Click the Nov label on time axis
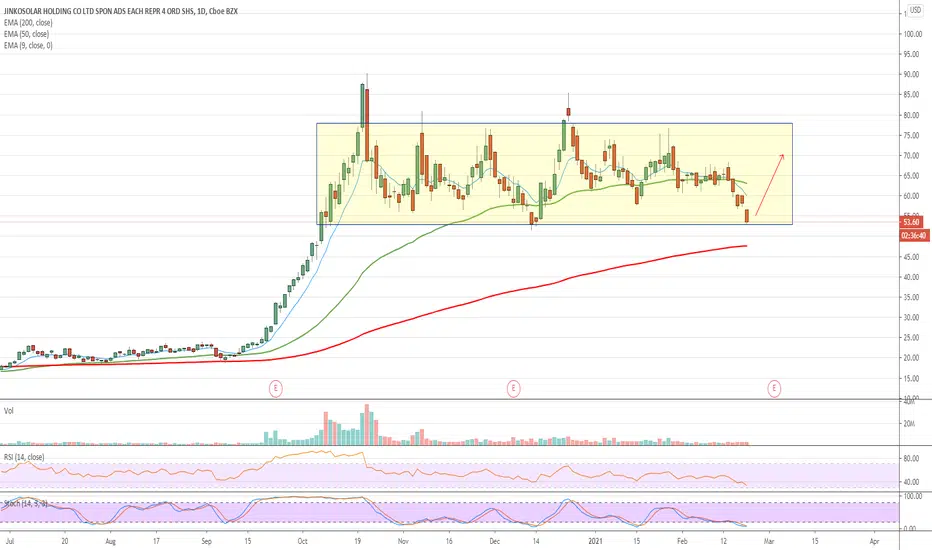The image size is (932, 550). tap(403, 542)
